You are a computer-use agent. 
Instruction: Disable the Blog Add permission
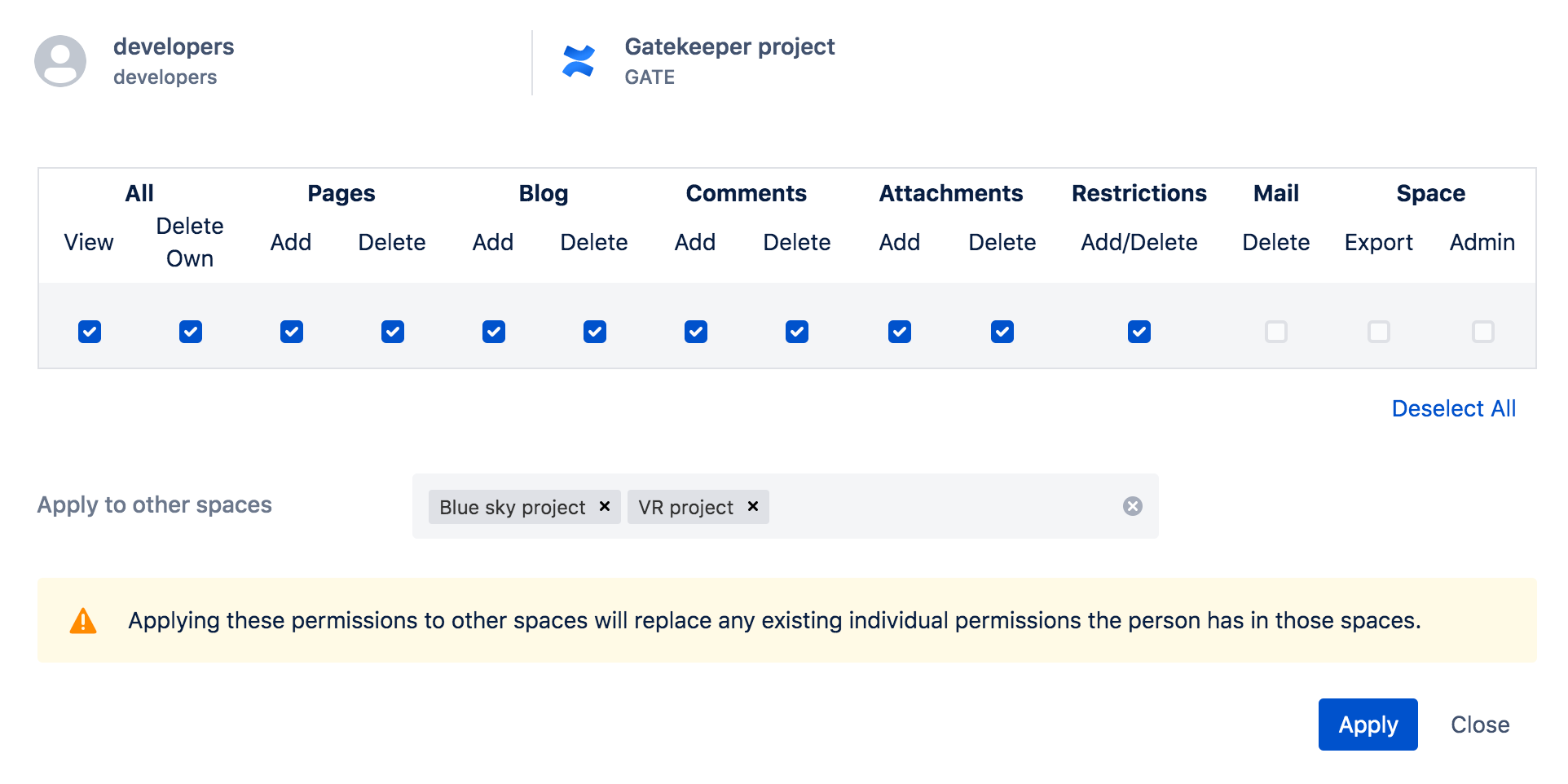click(x=494, y=332)
